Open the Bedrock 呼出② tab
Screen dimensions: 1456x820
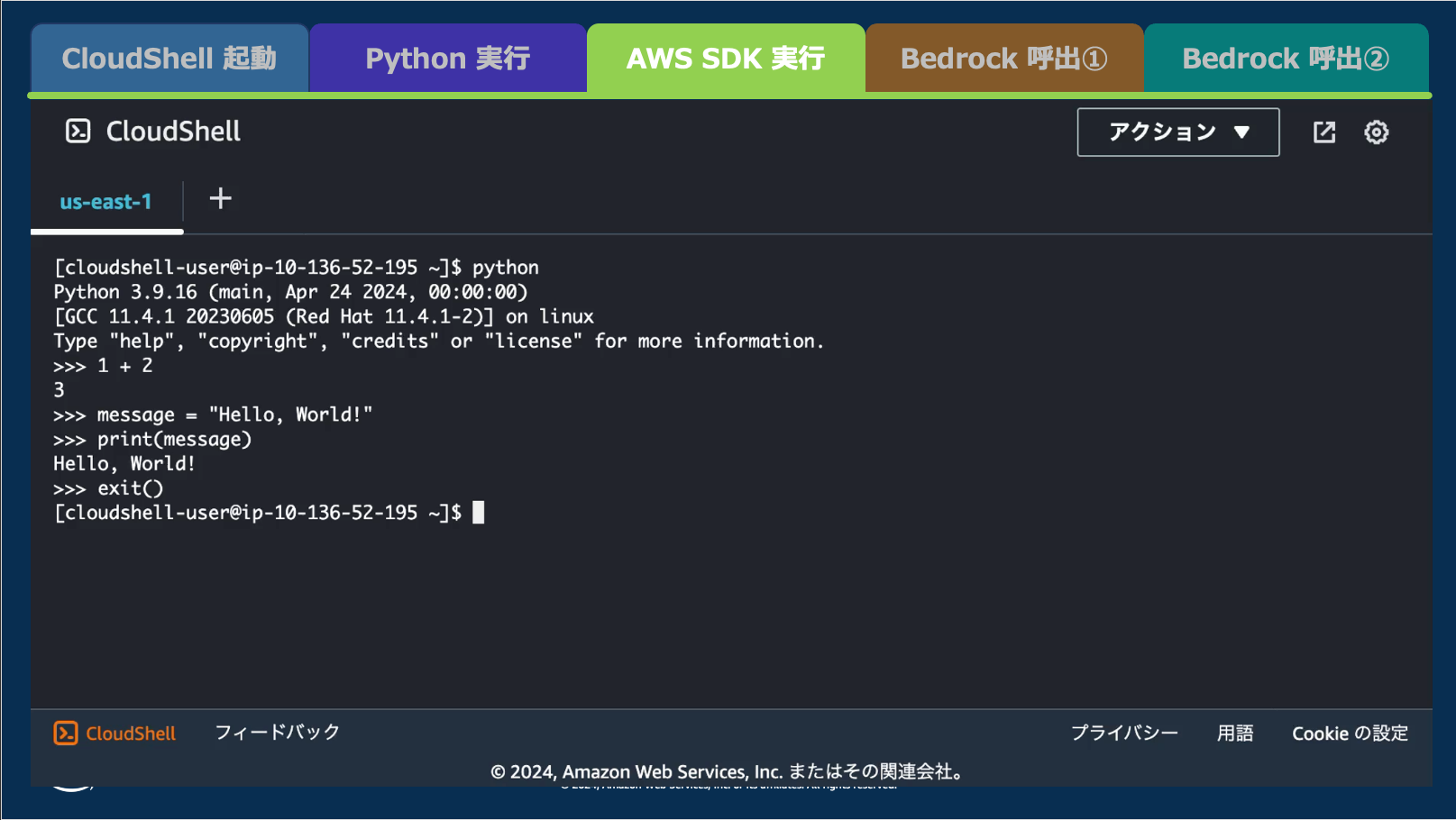[x=1286, y=59]
